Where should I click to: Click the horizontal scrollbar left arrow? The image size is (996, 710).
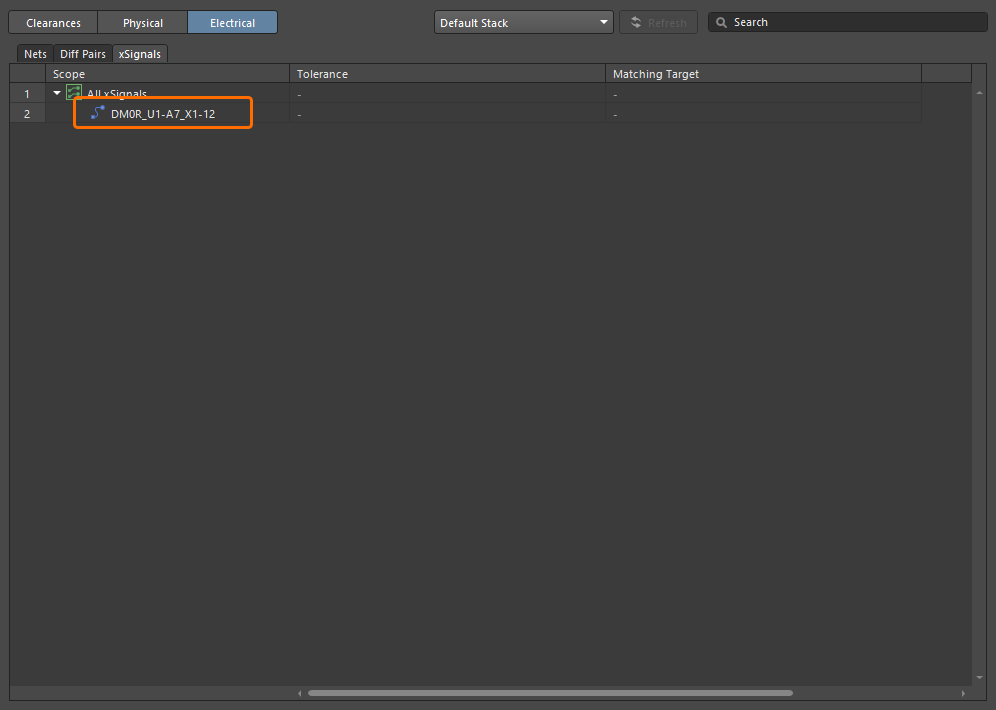pyautogui.click(x=299, y=693)
